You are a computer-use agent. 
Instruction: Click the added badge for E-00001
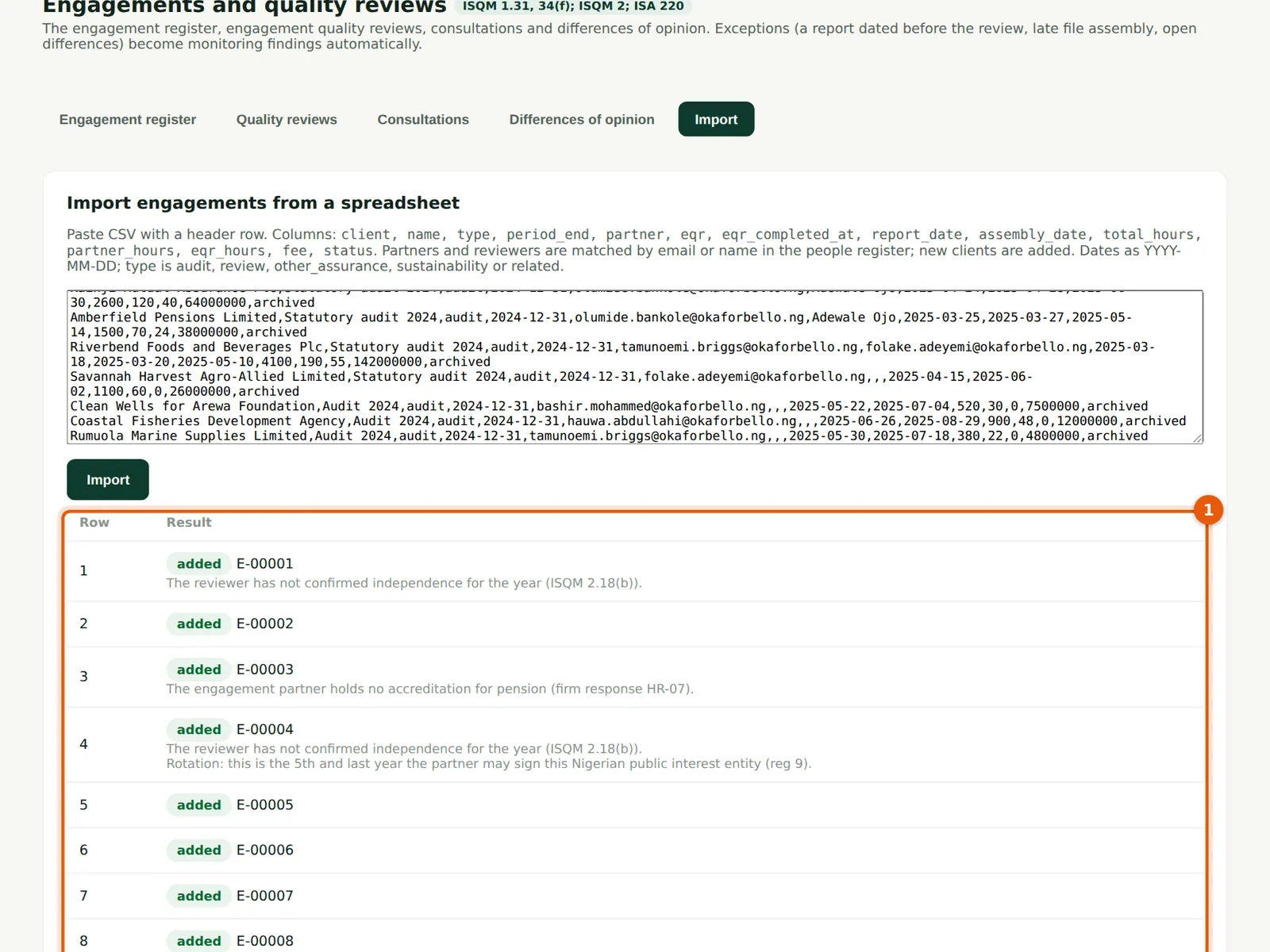pos(198,563)
